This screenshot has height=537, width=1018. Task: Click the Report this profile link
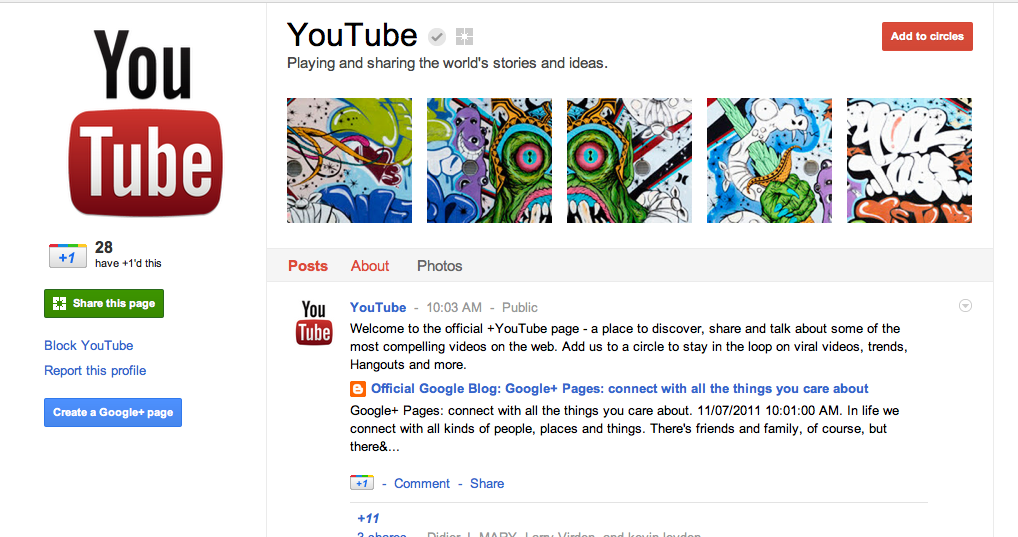pos(95,371)
